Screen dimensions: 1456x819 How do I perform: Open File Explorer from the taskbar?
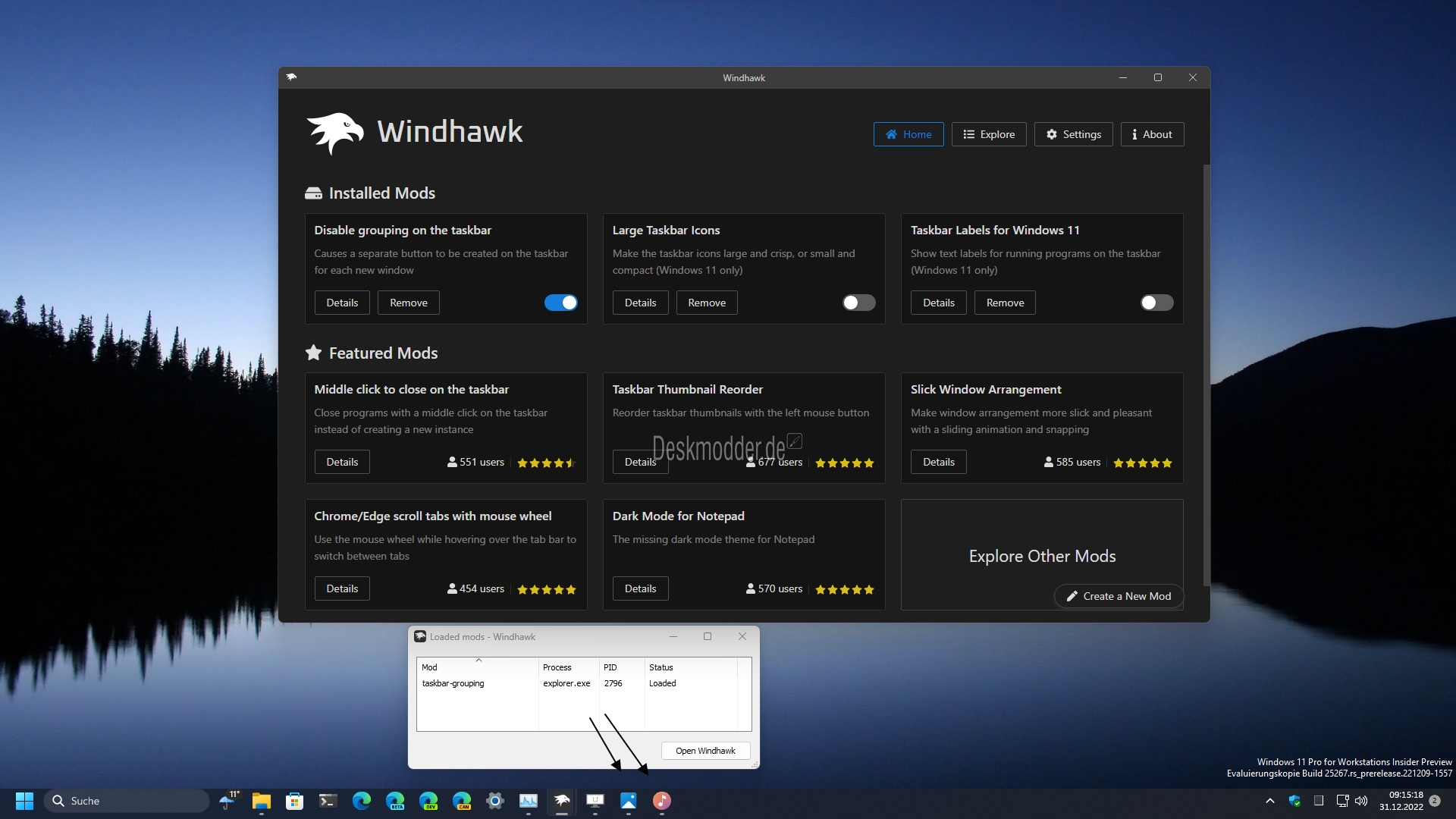pyautogui.click(x=262, y=801)
